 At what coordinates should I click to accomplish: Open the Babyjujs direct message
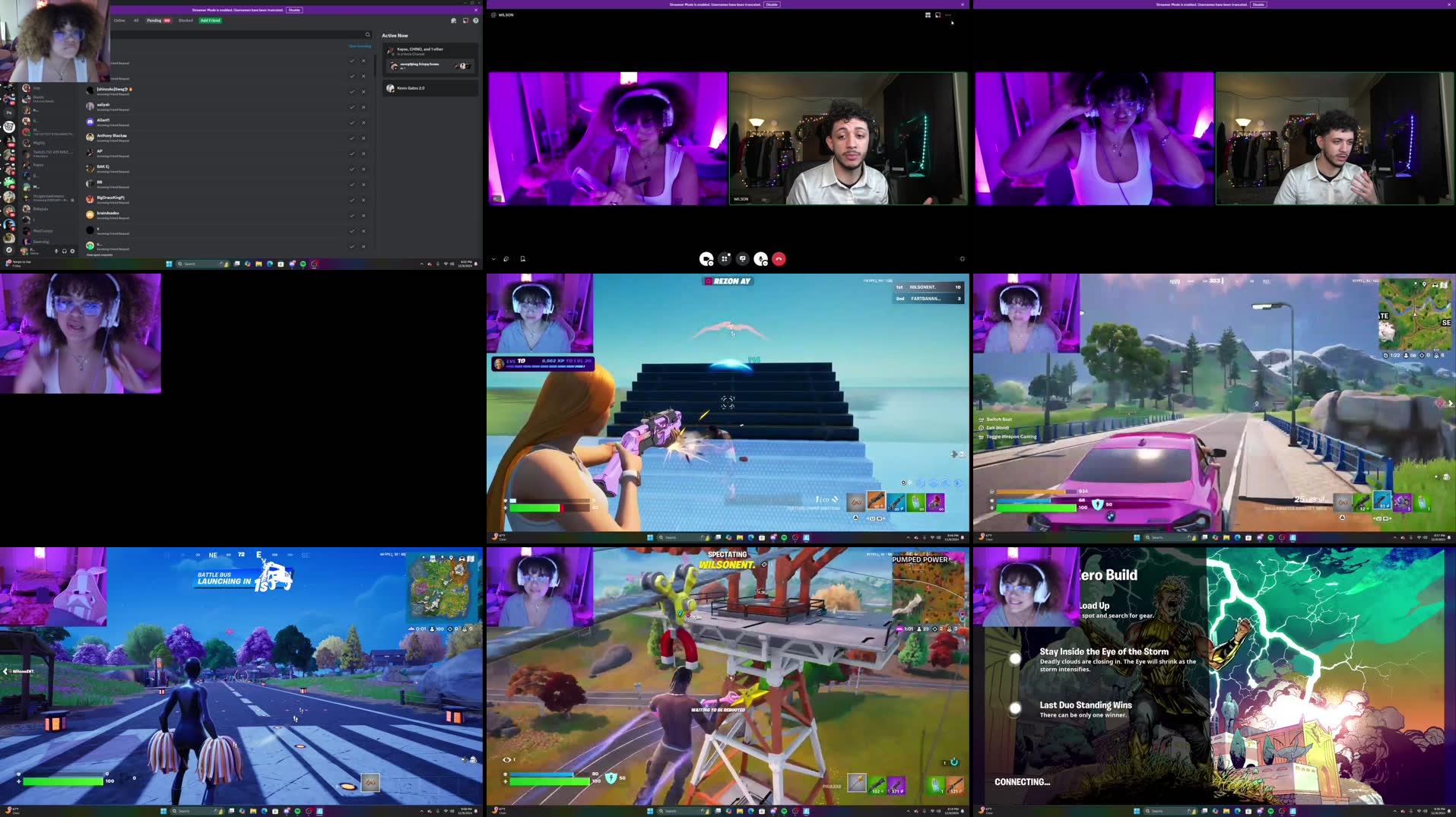point(47,208)
